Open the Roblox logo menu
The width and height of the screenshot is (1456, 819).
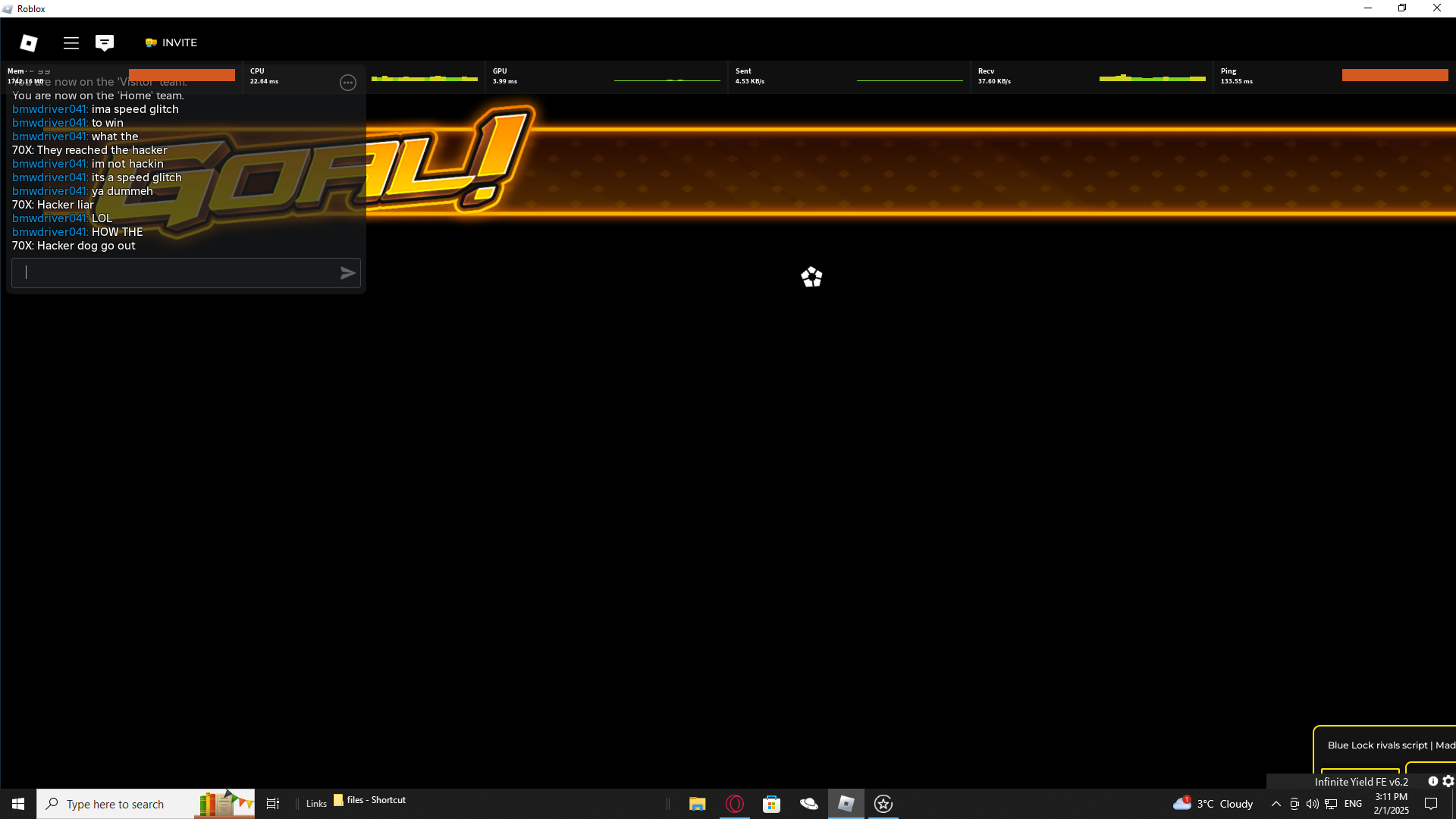pos(29,43)
